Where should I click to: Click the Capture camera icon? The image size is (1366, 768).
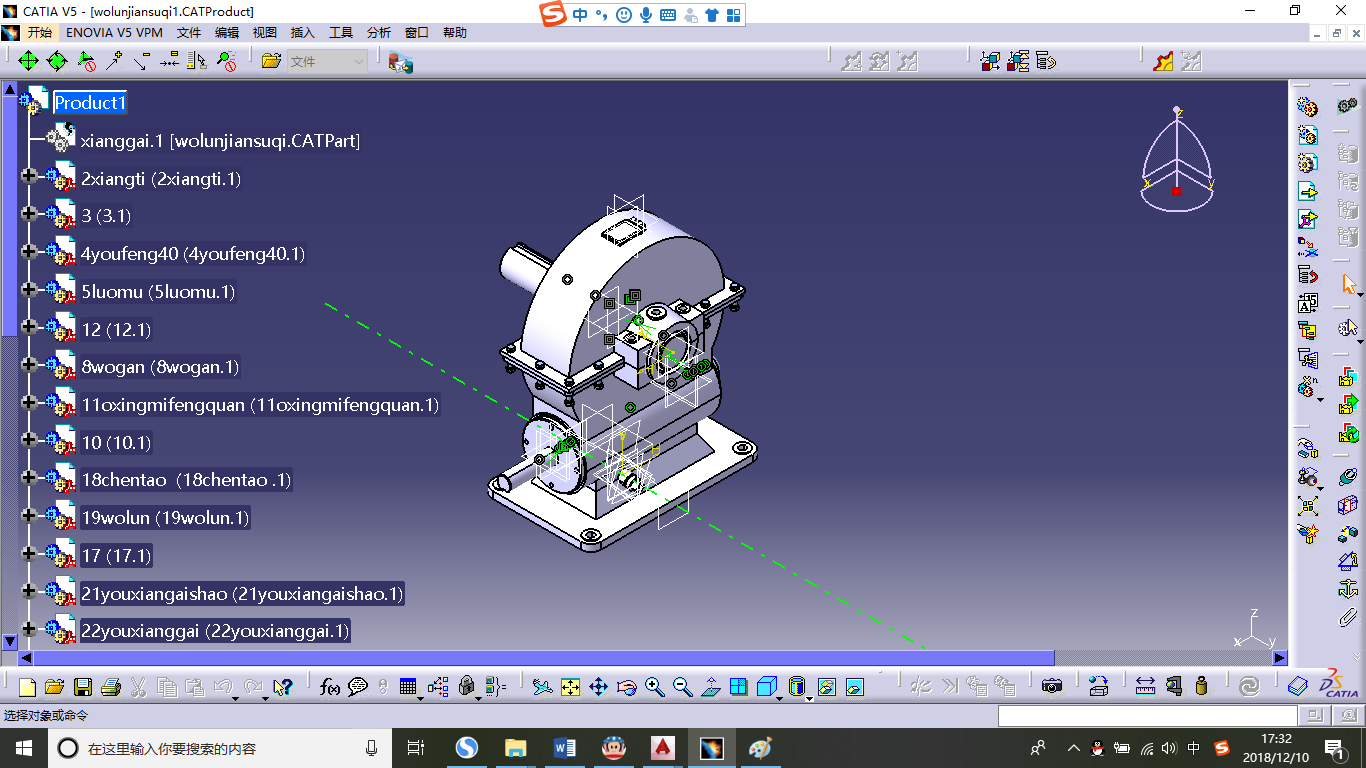coord(1051,687)
